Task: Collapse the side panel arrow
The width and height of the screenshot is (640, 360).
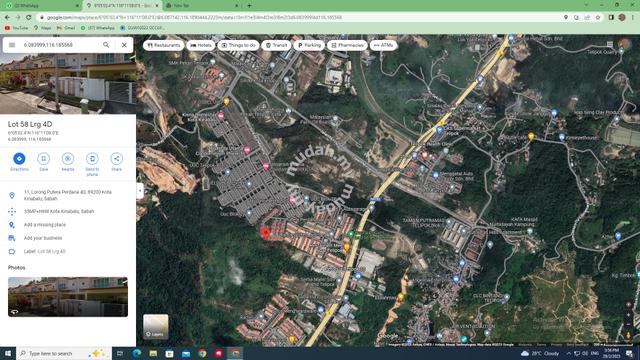Action: [x=140, y=191]
